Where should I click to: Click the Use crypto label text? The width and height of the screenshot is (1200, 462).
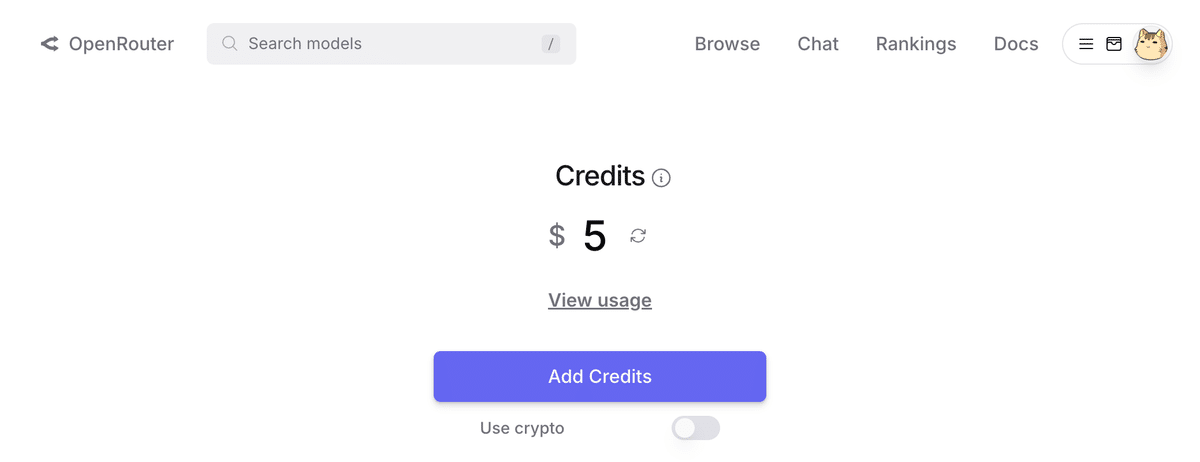[x=522, y=428]
